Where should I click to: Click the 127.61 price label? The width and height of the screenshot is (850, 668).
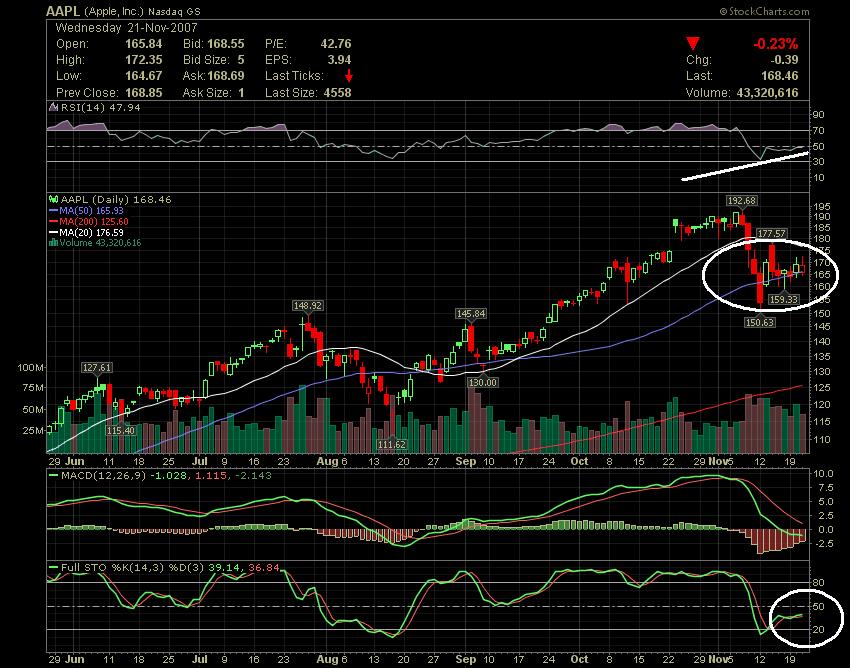(x=96, y=368)
